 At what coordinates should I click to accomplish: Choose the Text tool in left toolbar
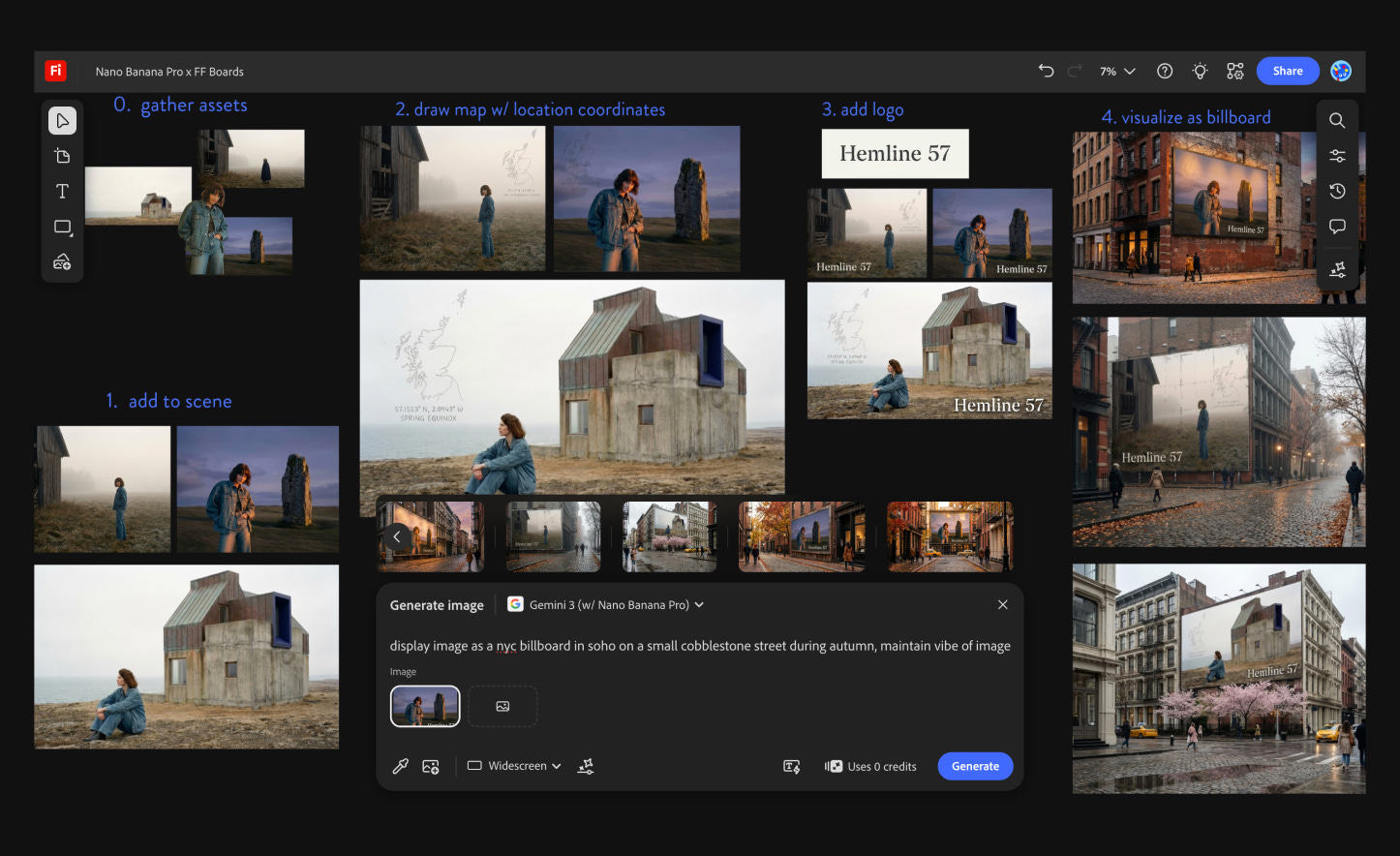click(62, 192)
